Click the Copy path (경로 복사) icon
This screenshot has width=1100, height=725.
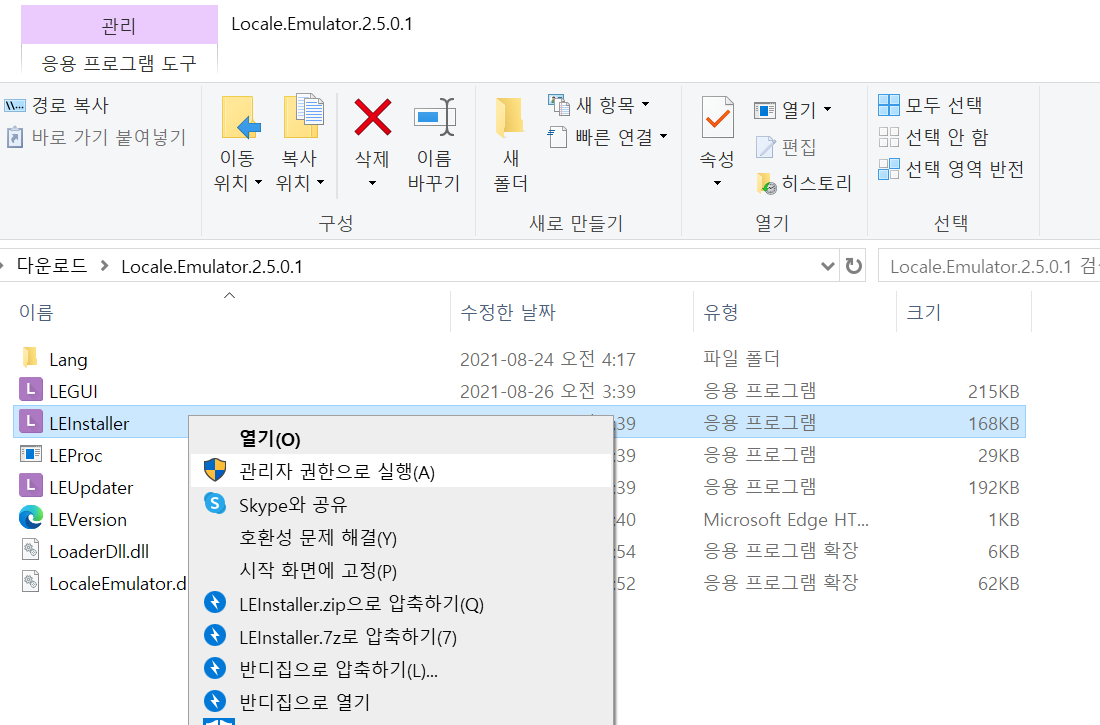coord(14,106)
